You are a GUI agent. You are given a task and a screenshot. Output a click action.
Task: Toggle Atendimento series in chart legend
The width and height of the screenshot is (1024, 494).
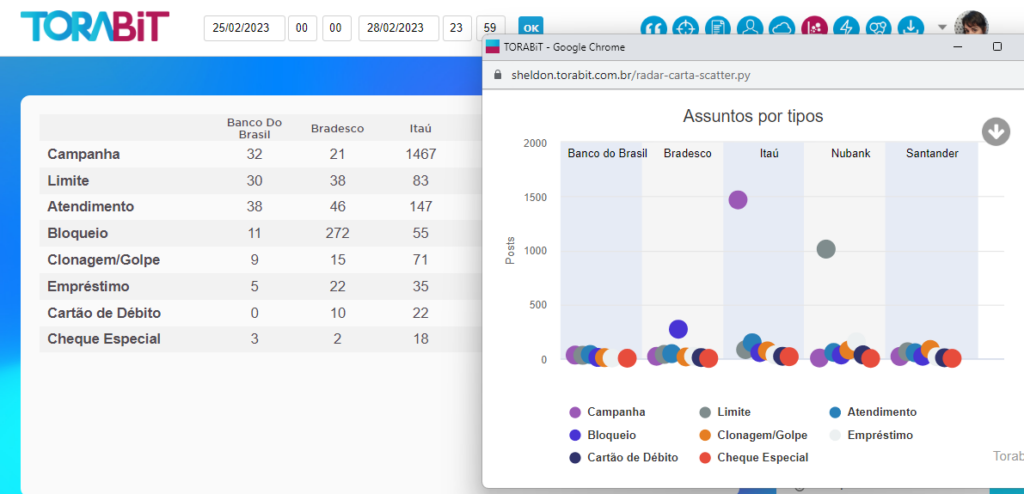pos(873,412)
